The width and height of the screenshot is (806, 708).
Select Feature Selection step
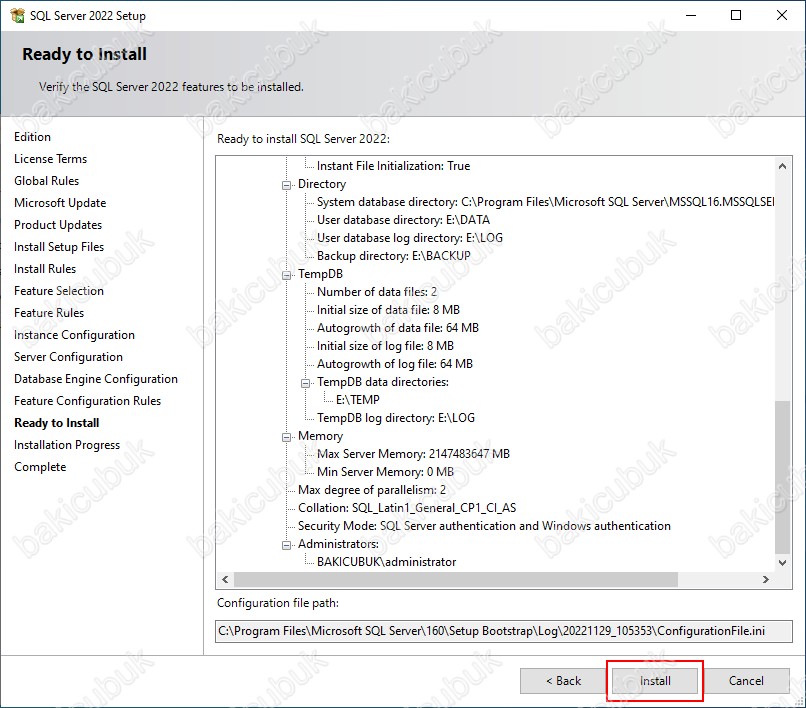(x=59, y=291)
